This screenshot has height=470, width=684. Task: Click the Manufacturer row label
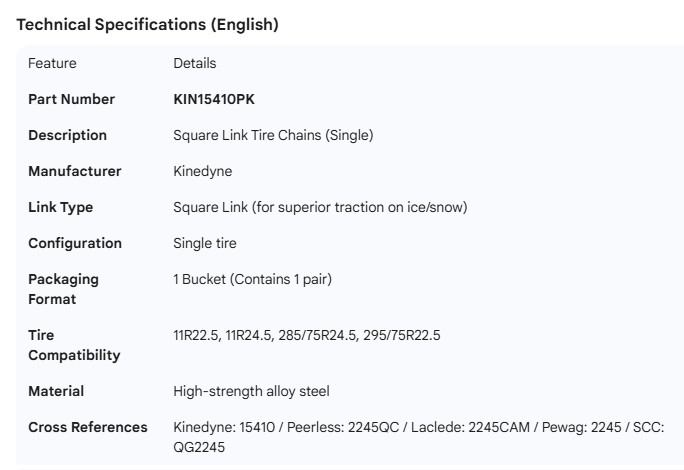[x=74, y=171]
